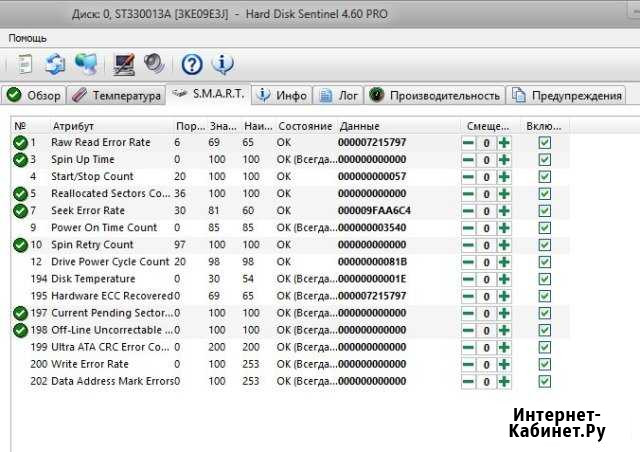Click the report document toolbar icon

pyautogui.click(x=24, y=64)
